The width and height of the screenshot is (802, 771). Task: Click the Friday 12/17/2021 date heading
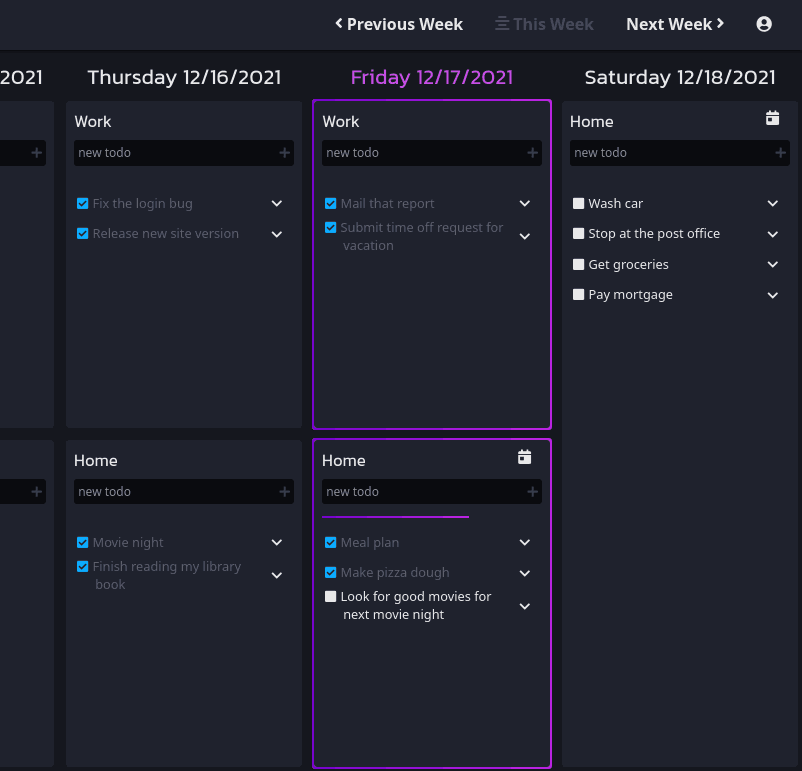431,77
